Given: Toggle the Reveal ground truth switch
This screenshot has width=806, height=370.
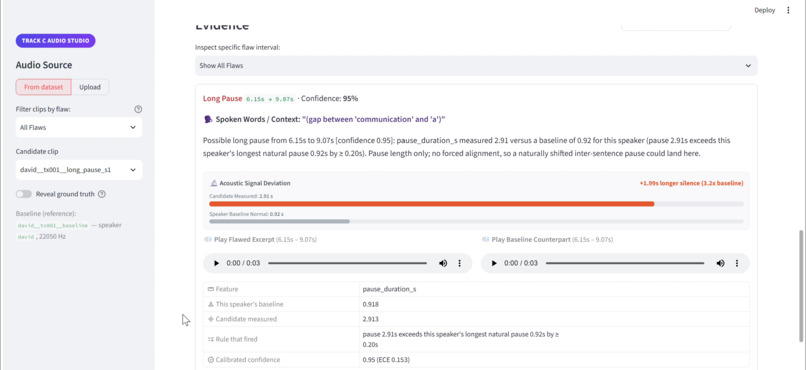Looking at the screenshot, I should (24, 194).
